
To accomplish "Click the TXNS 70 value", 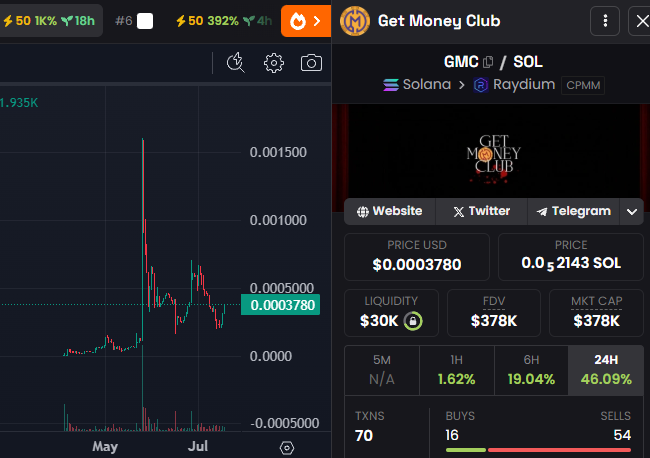I will click(364, 436).
